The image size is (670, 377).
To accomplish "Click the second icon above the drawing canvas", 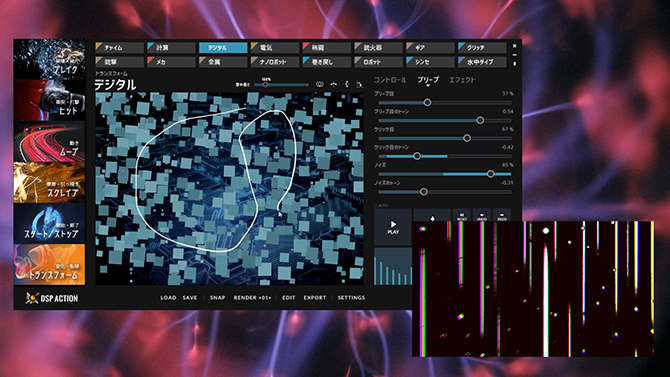I will click(333, 84).
